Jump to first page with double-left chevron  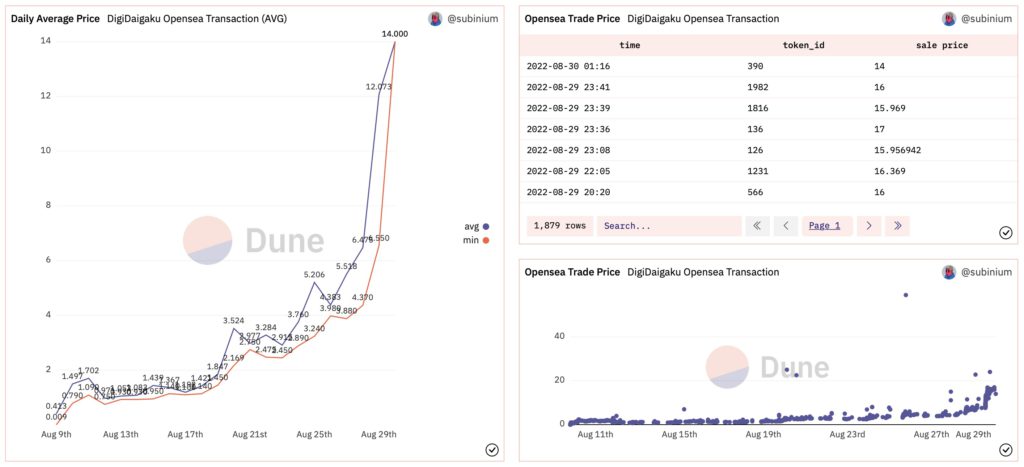(x=757, y=226)
